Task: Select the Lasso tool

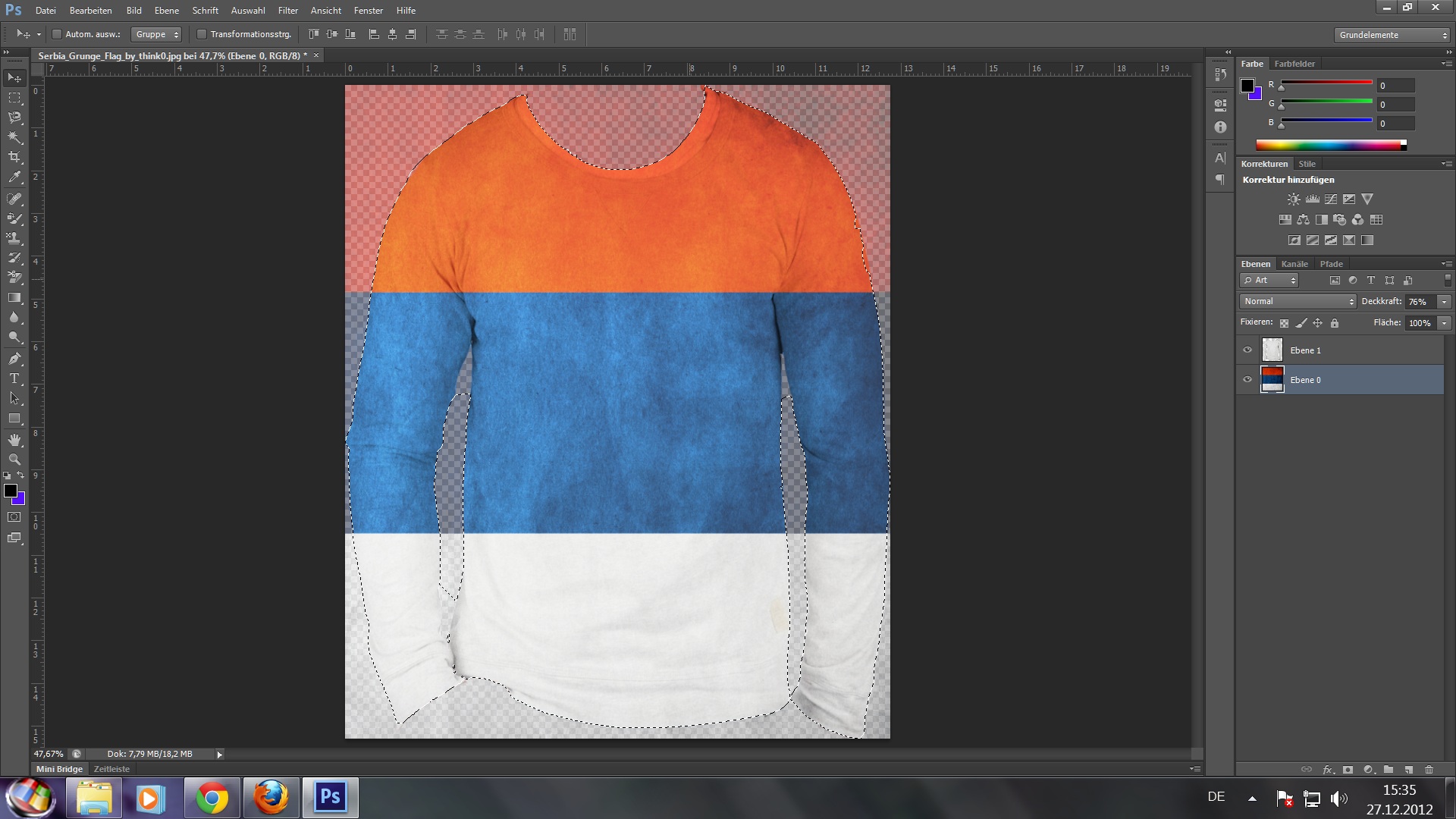Action: point(14,118)
